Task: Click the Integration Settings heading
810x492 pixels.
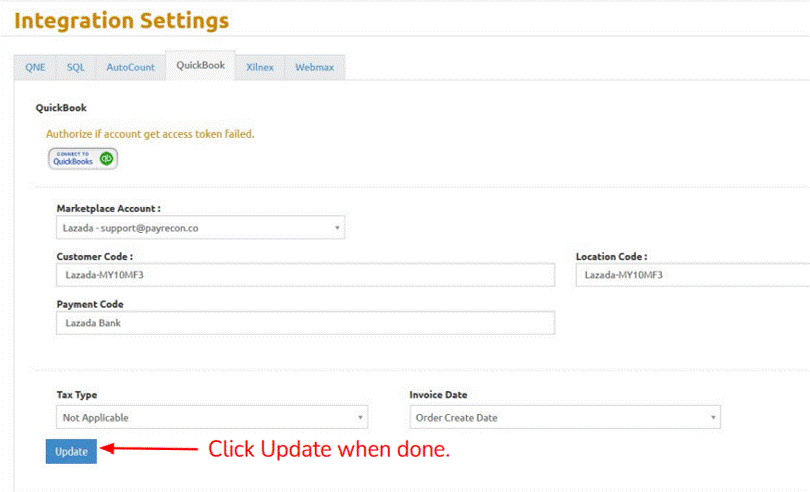Action: (121, 21)
